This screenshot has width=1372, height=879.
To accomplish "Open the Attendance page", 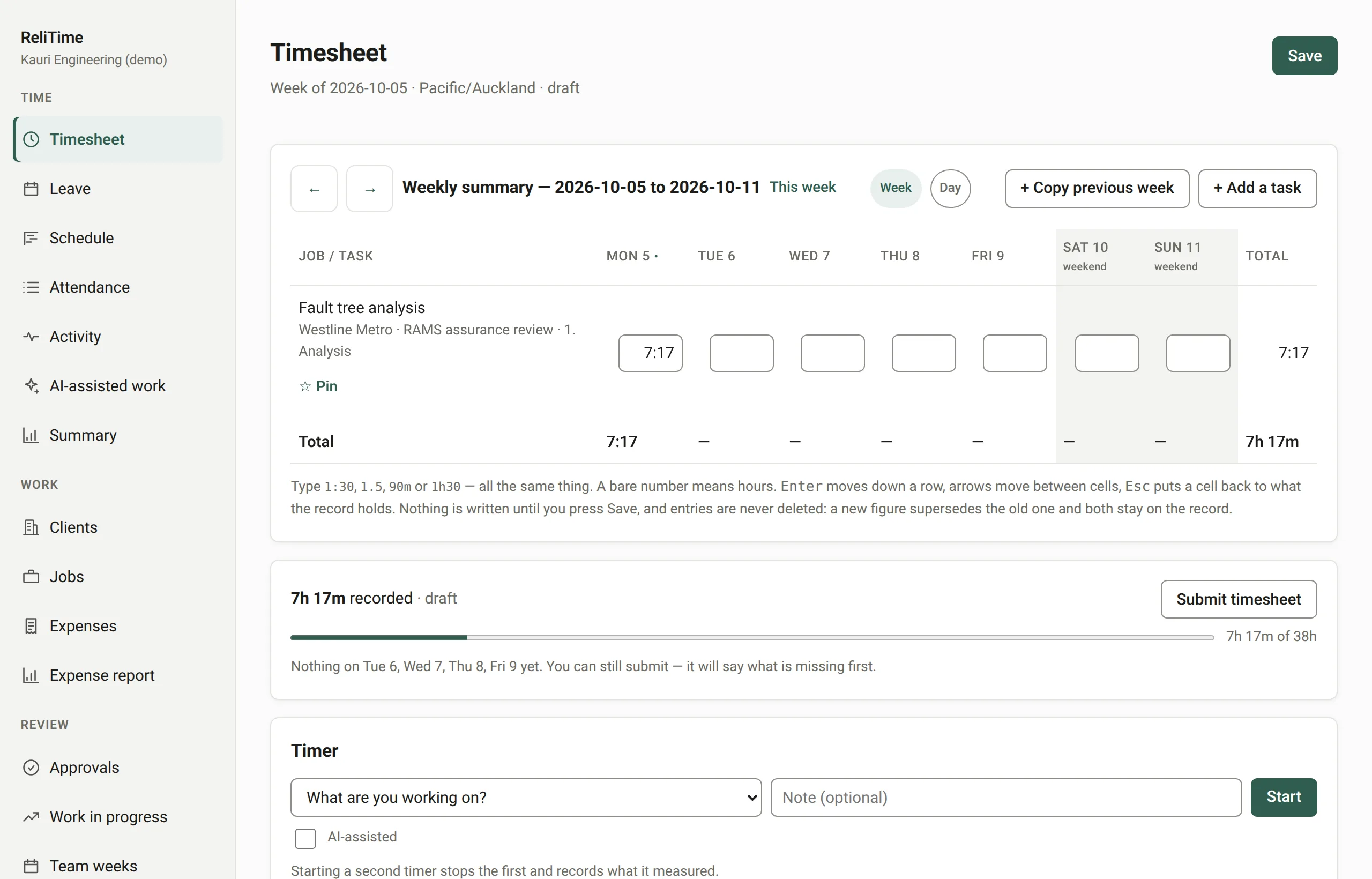I will pyautogui.click(x=118, y=287).
